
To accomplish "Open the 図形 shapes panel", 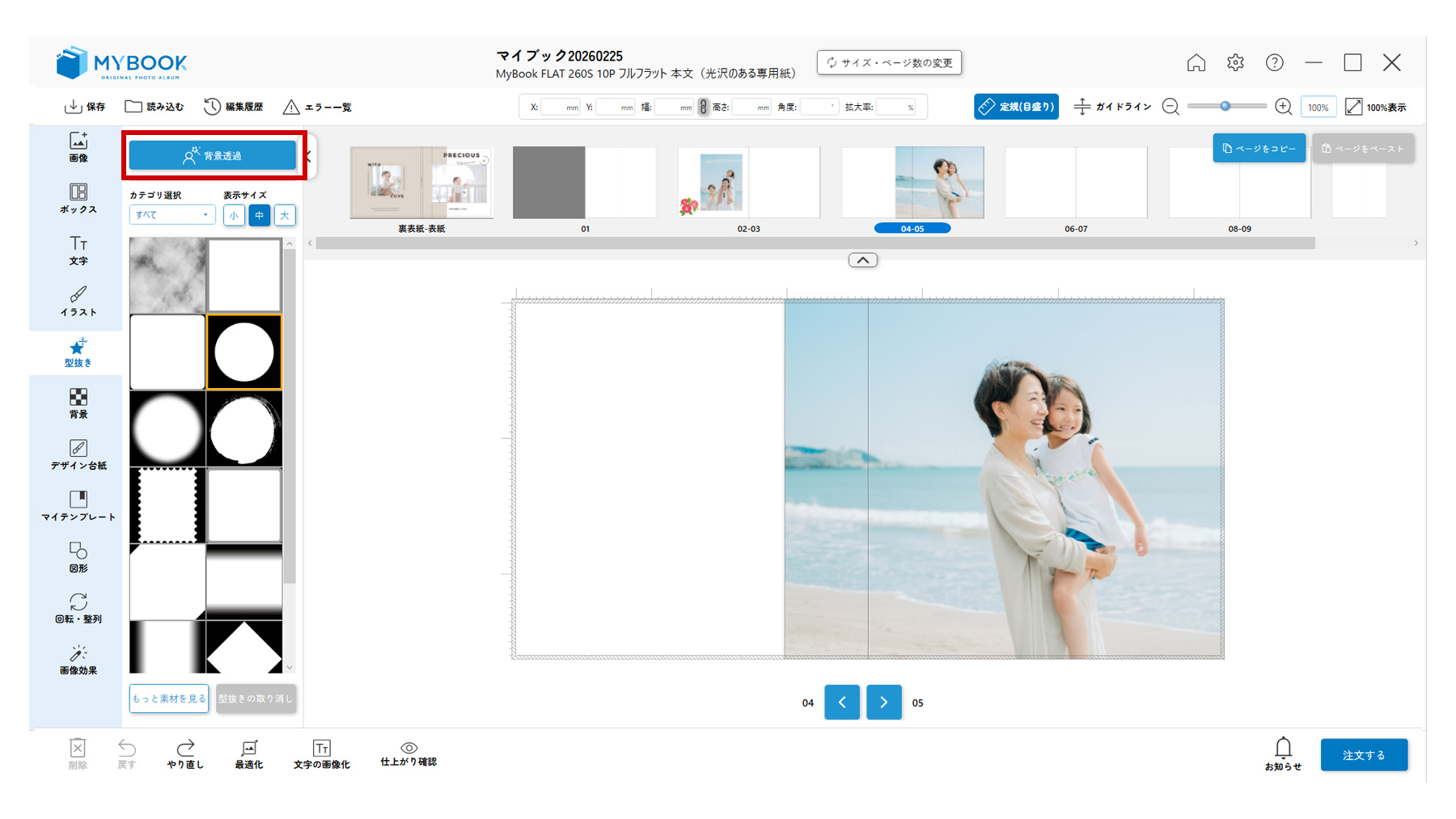I will (78, 557).
